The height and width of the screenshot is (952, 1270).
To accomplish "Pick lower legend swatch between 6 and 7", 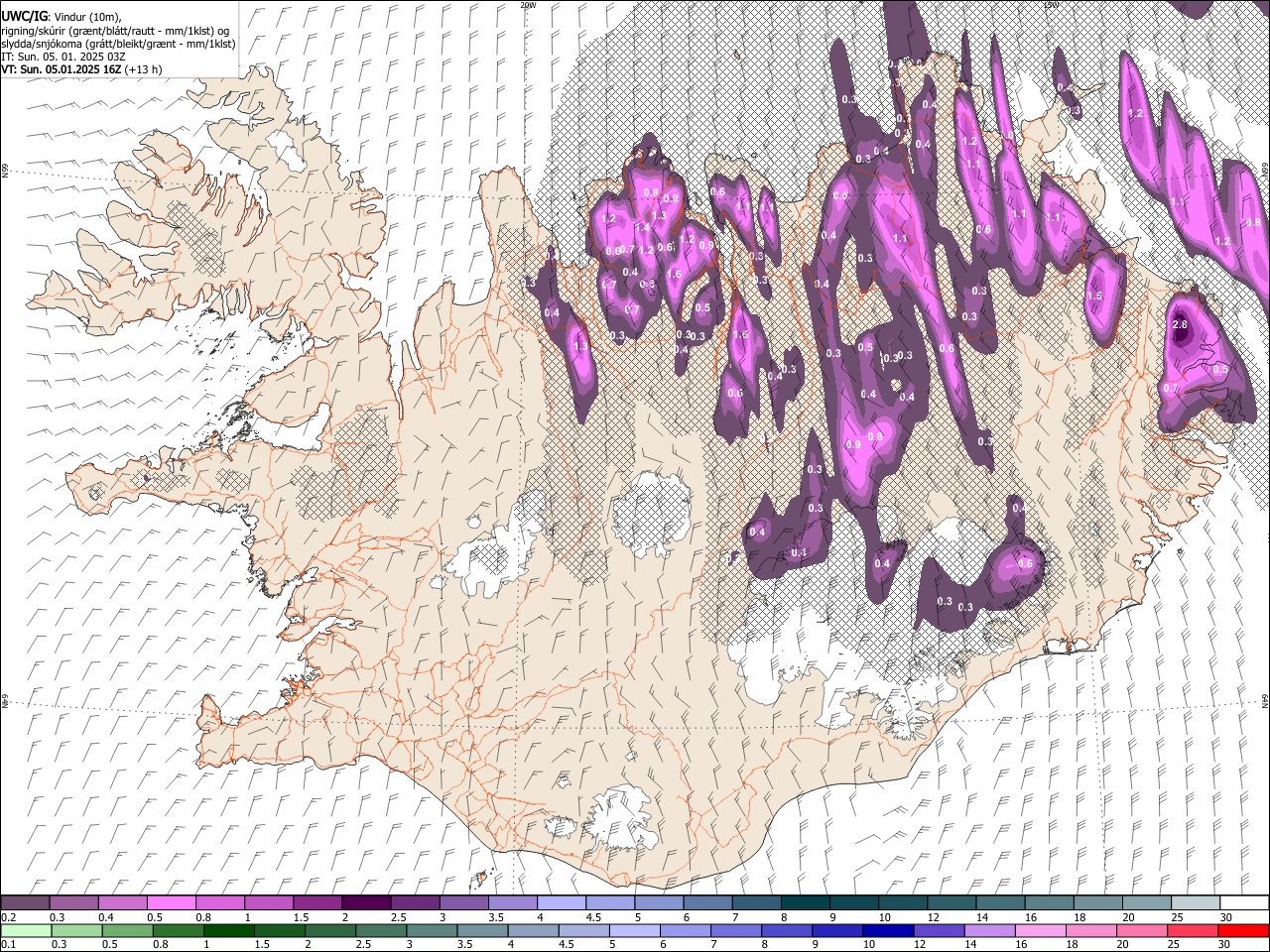I will pos(686,930).
